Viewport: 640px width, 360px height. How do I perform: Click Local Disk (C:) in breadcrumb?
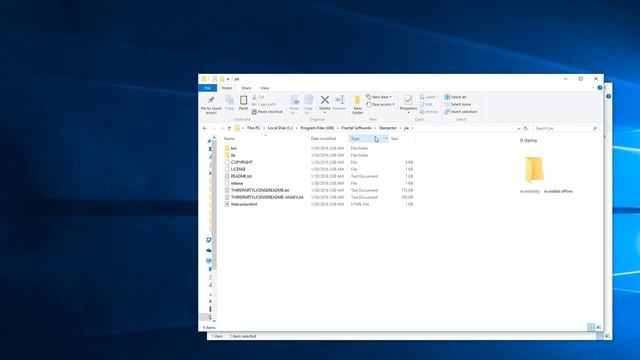coord(280,128)
